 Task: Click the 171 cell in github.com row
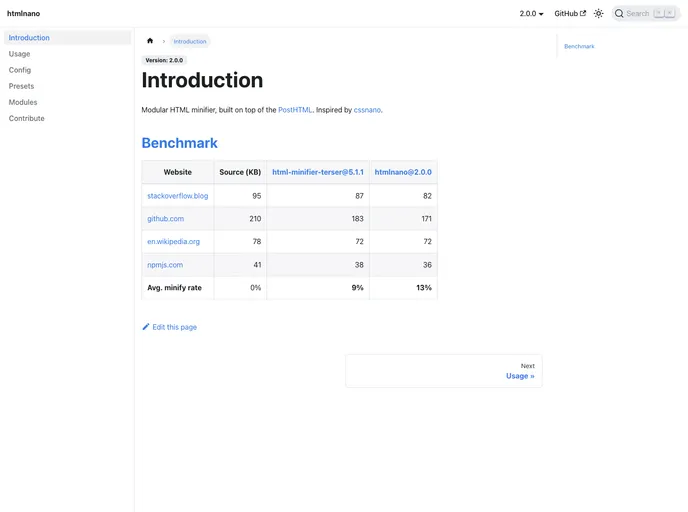pyautogui.click(x=403, y=218)
